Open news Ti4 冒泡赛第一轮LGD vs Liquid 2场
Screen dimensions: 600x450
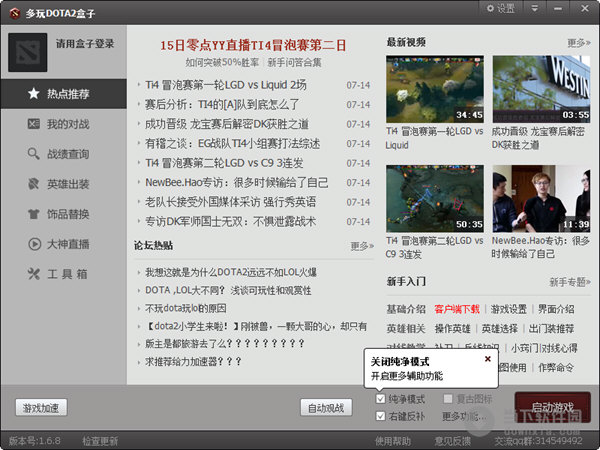(x=226, y=85)
